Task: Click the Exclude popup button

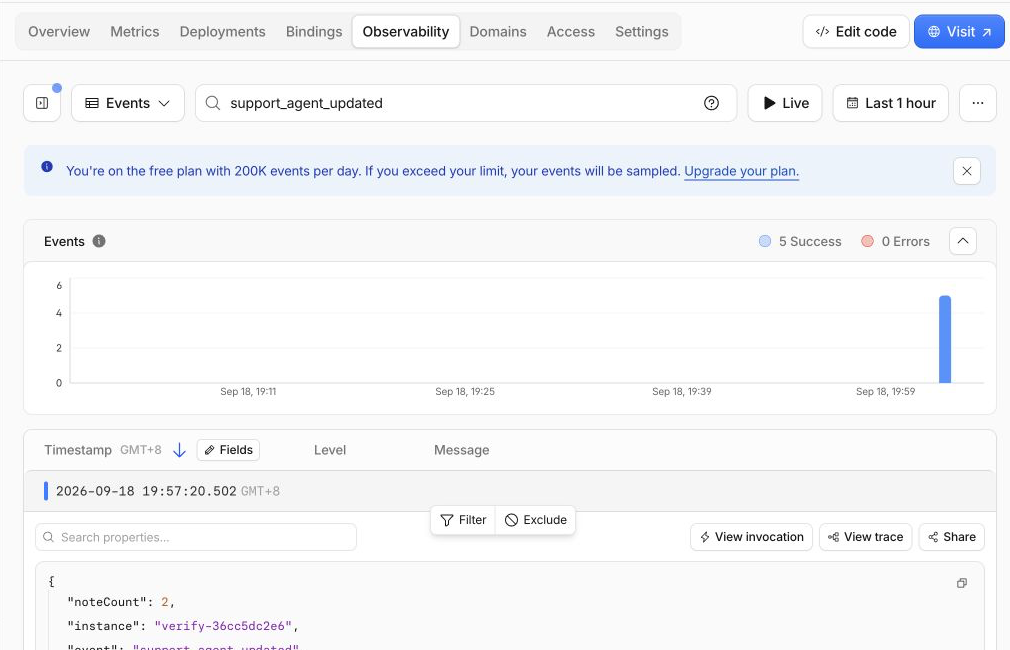Action: 535,520
